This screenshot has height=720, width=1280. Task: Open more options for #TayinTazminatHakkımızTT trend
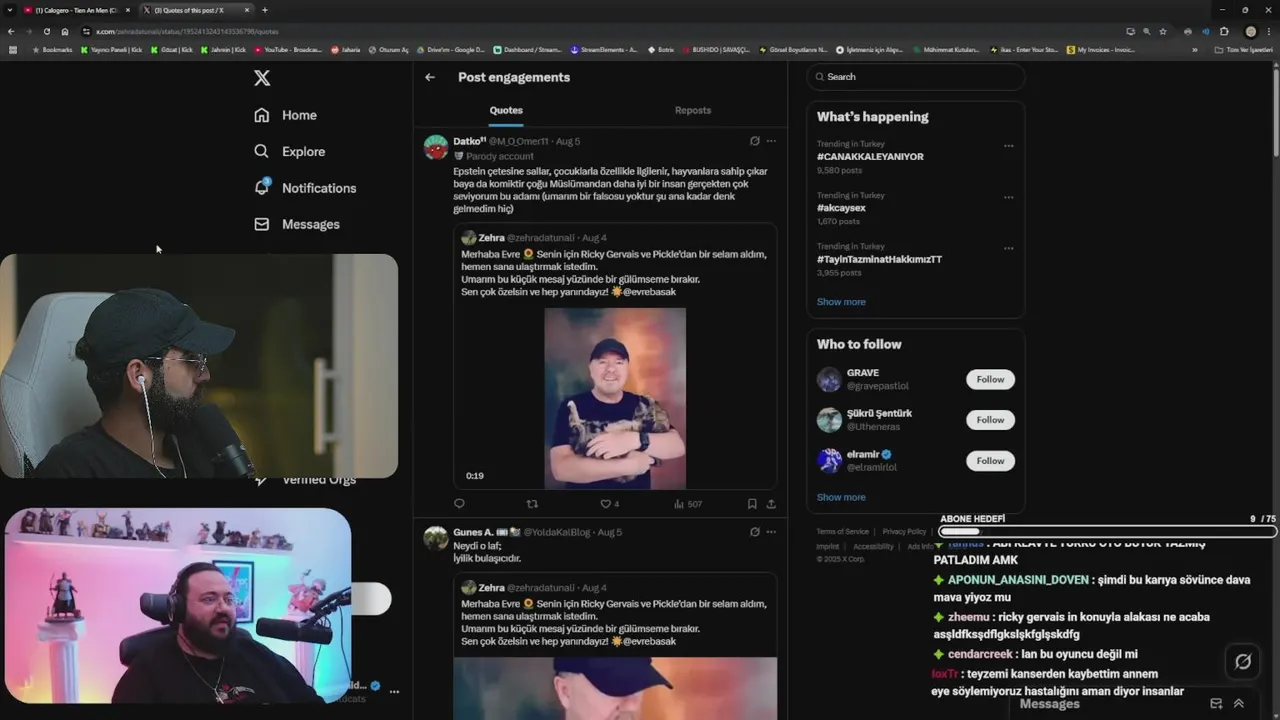coord(1008,248)
